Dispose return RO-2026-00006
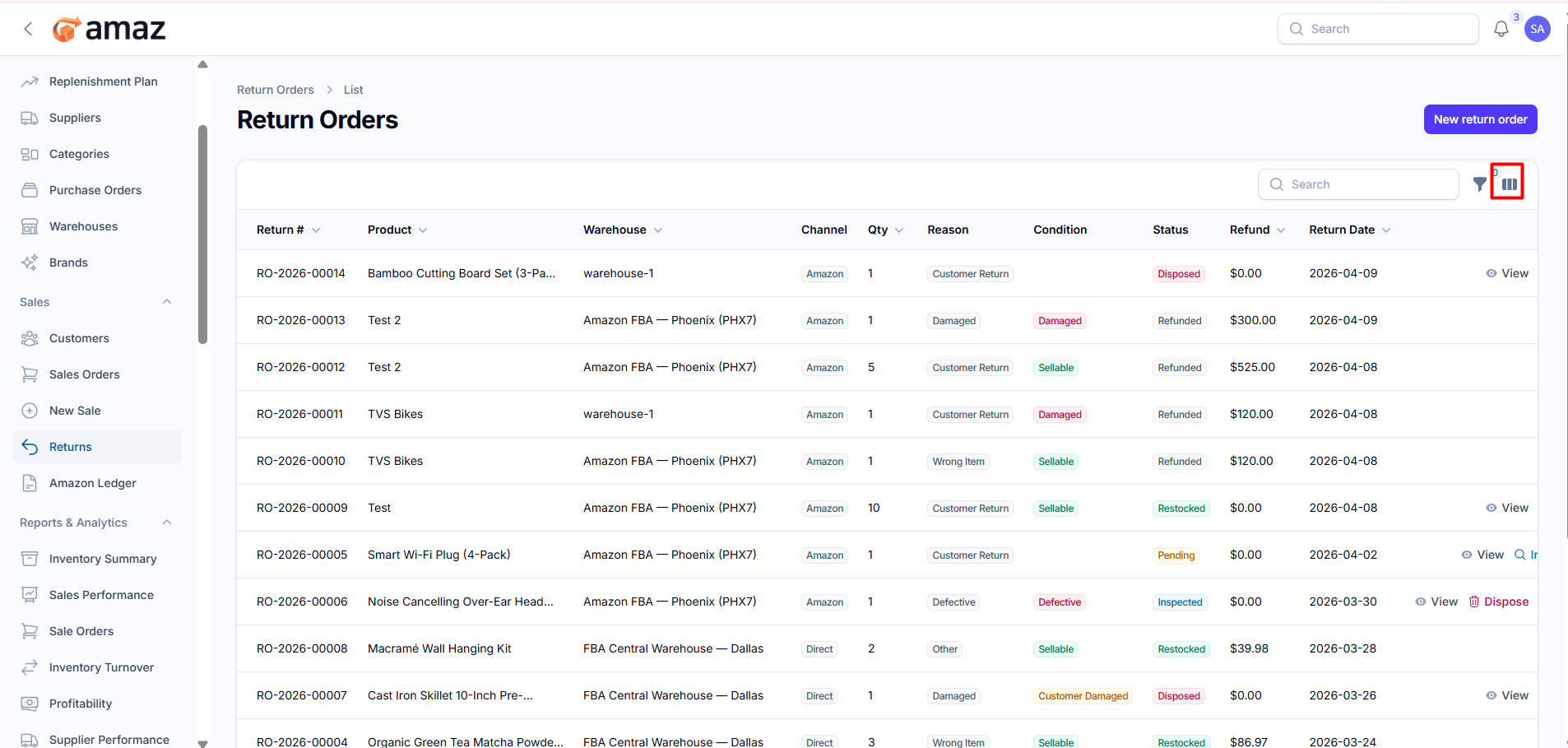Viewport: 1568px width, 748px height. [x=1499, y=602]
